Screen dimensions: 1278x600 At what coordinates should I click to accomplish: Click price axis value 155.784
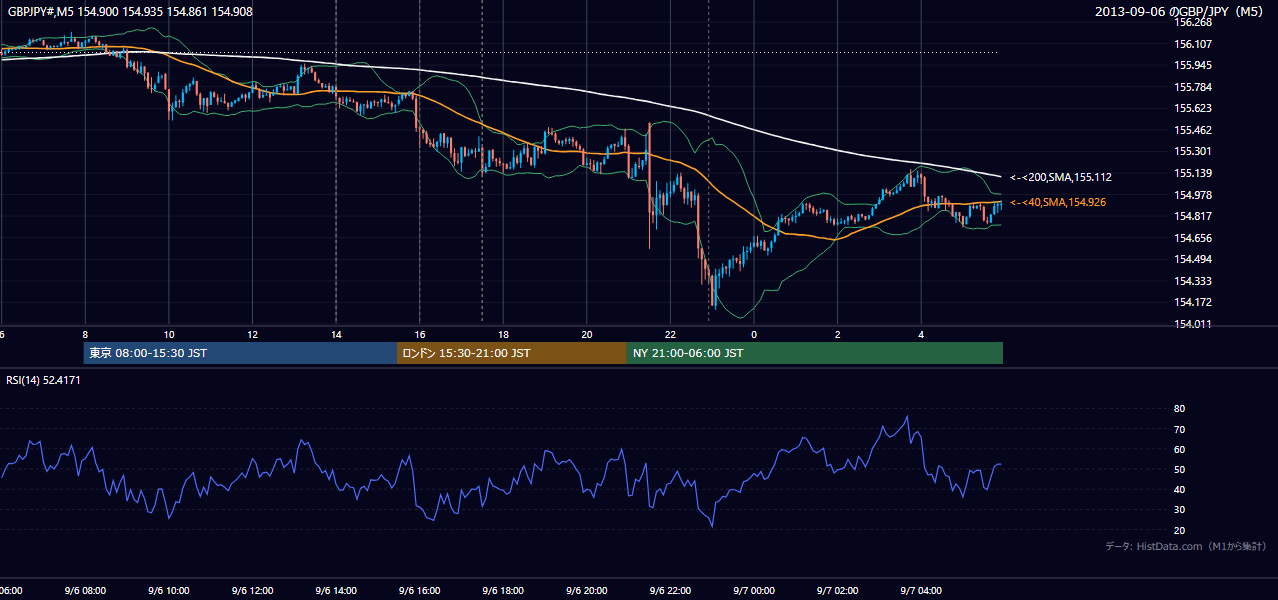(1191, 87)
